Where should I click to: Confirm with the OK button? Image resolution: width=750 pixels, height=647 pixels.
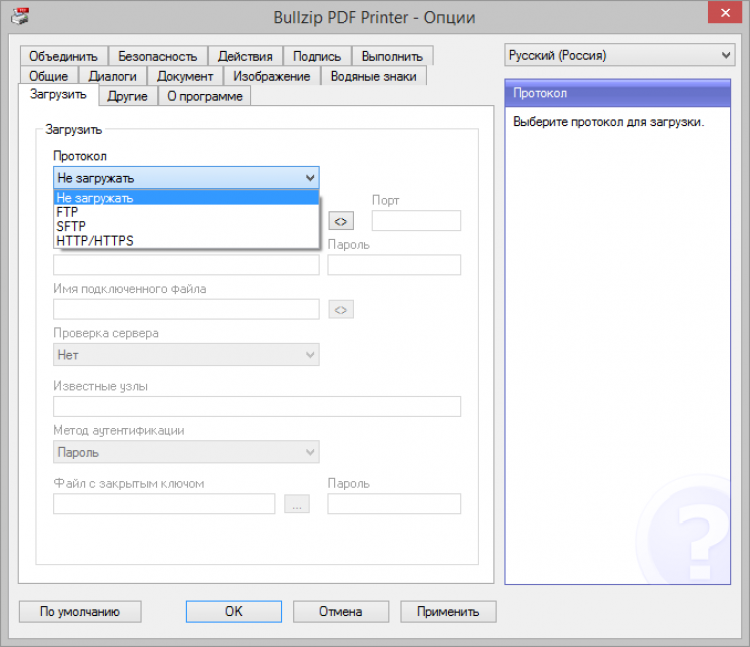coord(234,612)
